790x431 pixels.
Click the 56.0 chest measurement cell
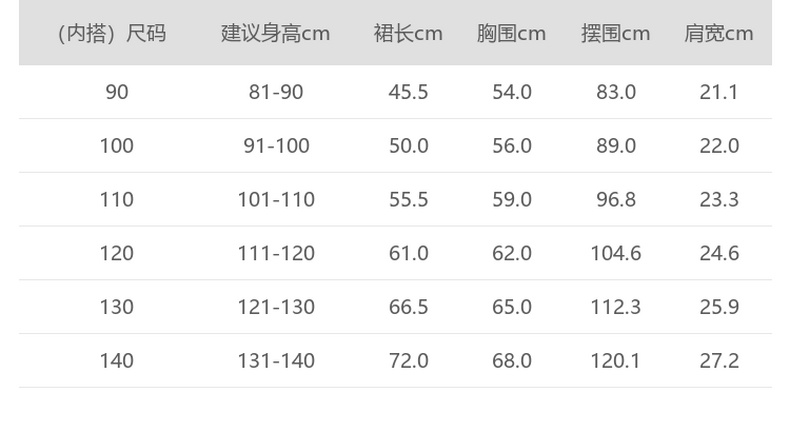[x=511, y=146]
